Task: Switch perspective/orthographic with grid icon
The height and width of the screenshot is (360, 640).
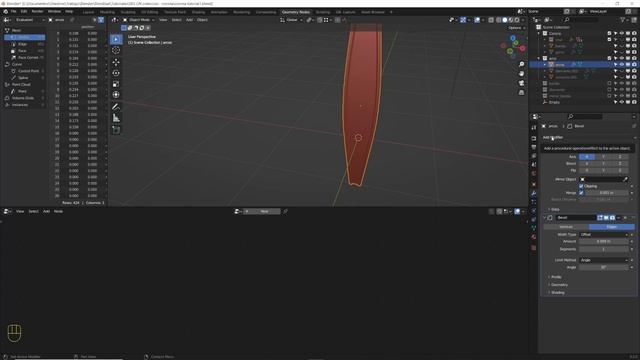Action: click(521, 93)
